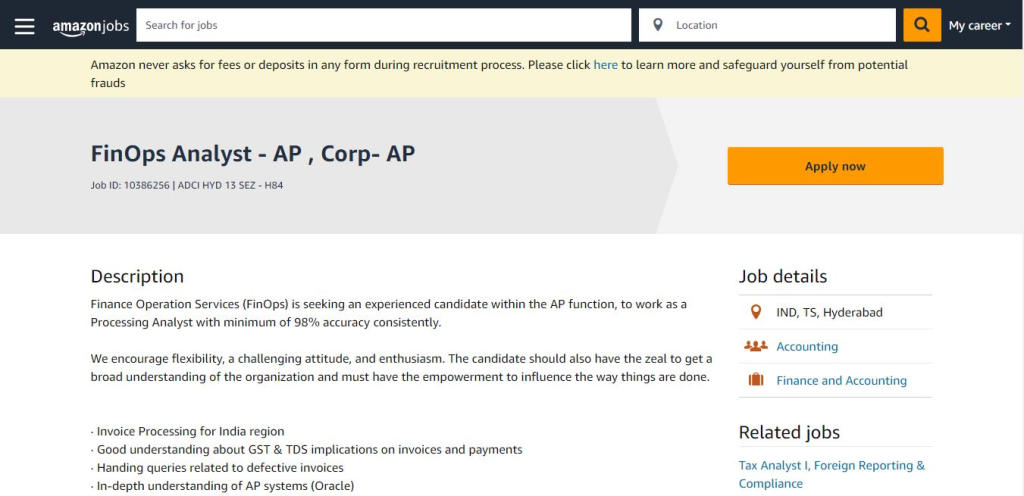Open Tax Analyst I related job link
The image size is (1024, 496).
[831, 474]
